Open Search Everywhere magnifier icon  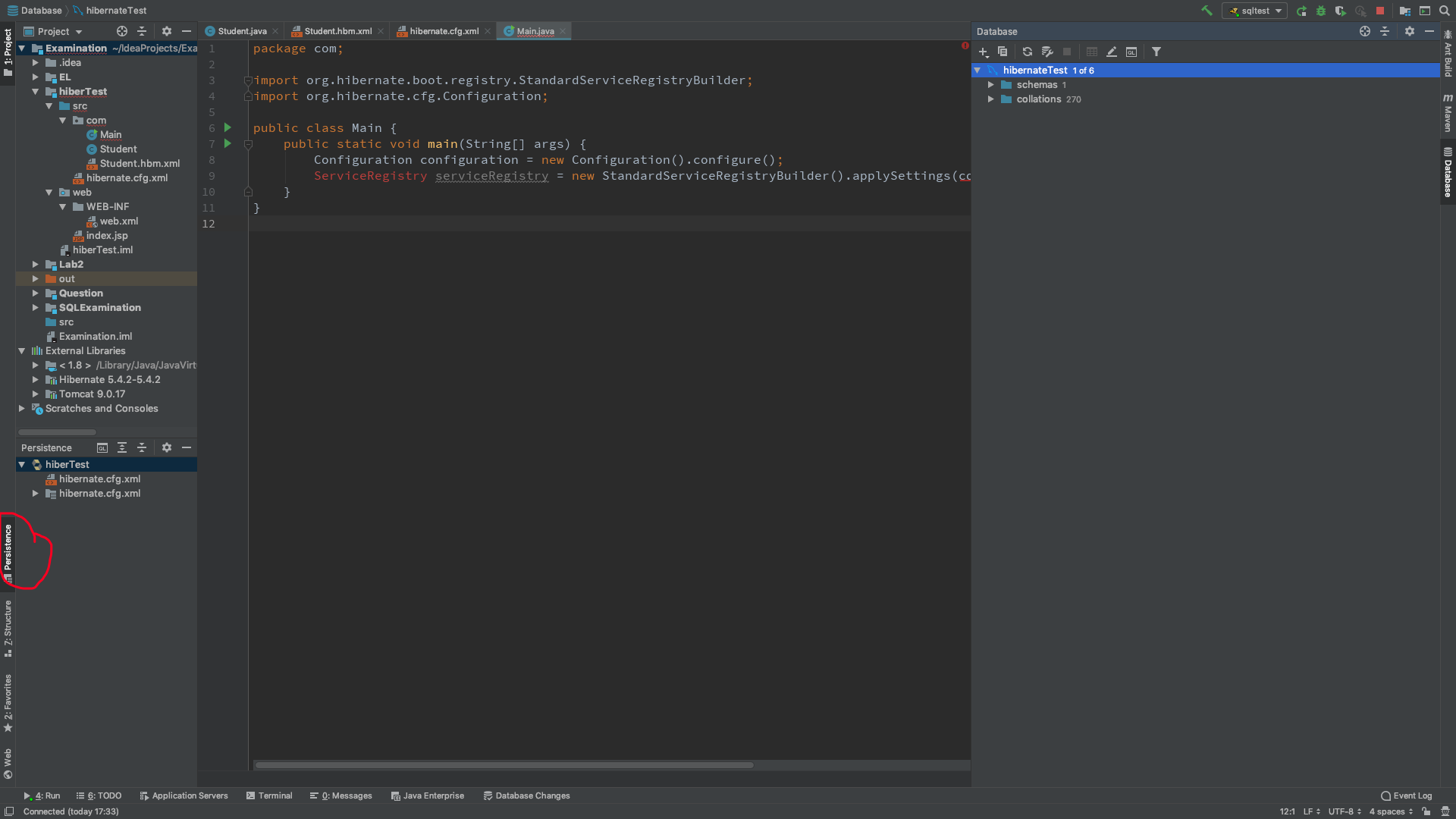[x=1445, y=11]
